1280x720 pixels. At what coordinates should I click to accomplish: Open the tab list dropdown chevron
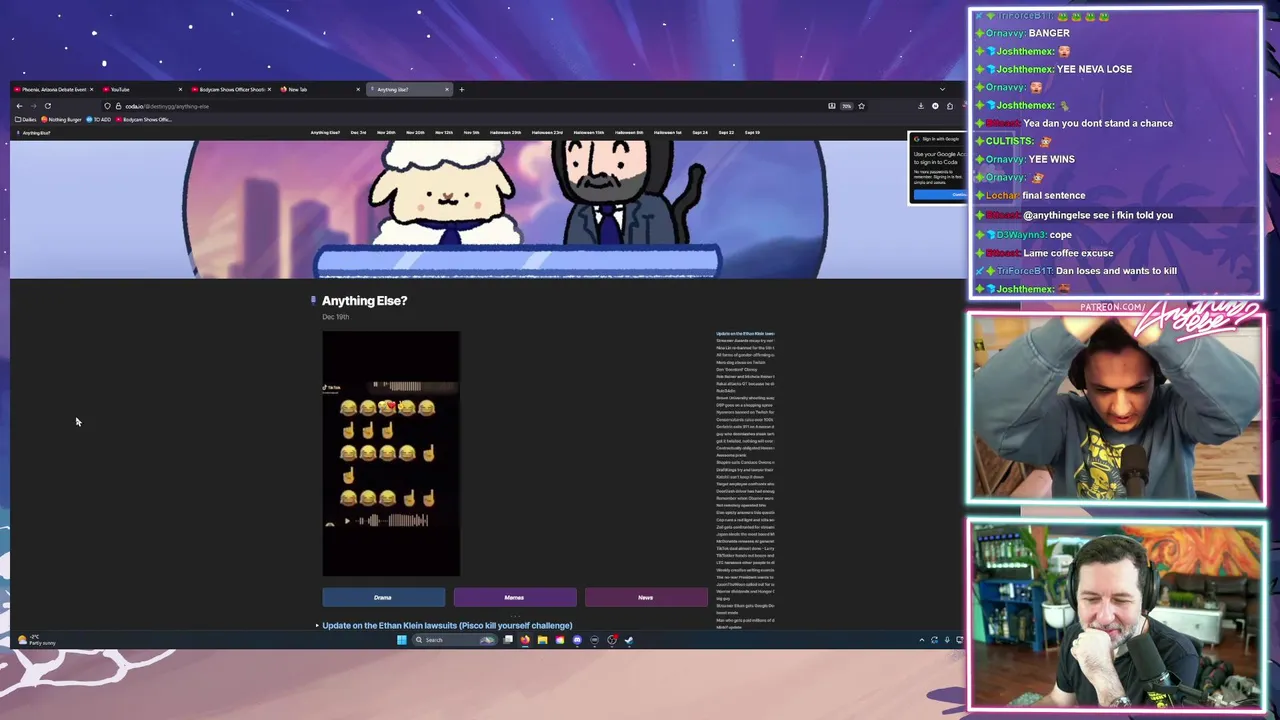(x=942, y=90)
